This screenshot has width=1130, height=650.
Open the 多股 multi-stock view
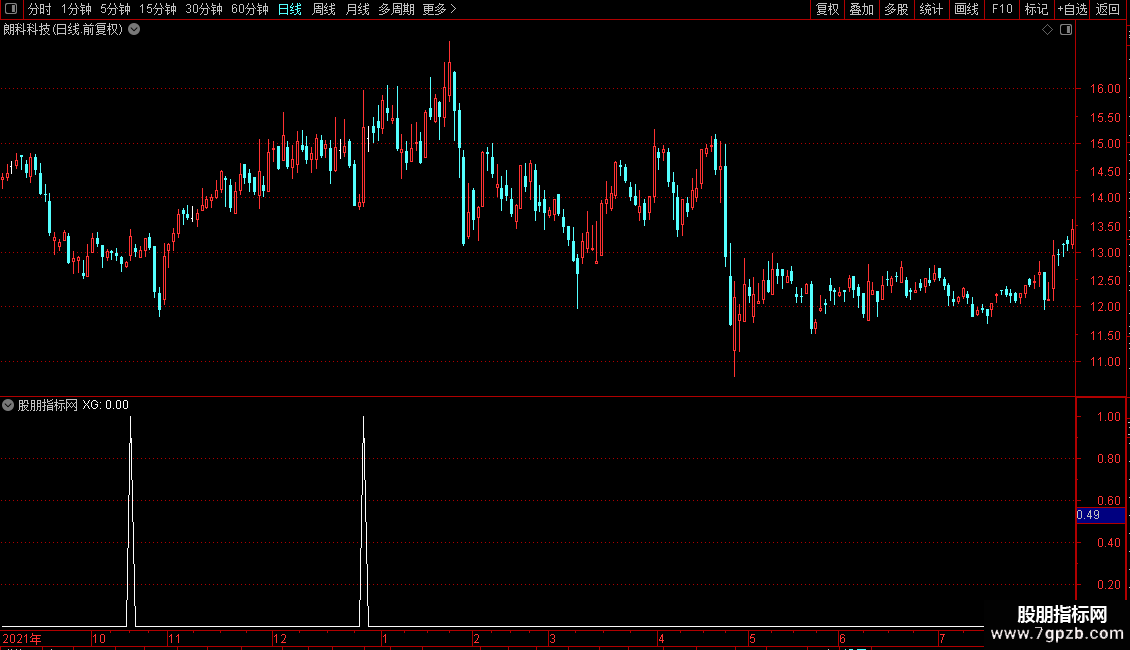tap(897, 9)
